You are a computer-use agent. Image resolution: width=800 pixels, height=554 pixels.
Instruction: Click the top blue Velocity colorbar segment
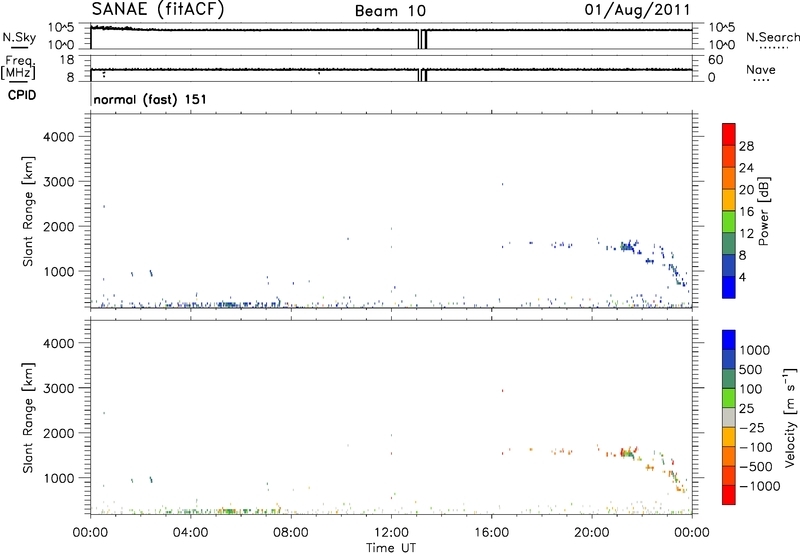(x=729, y=340)
